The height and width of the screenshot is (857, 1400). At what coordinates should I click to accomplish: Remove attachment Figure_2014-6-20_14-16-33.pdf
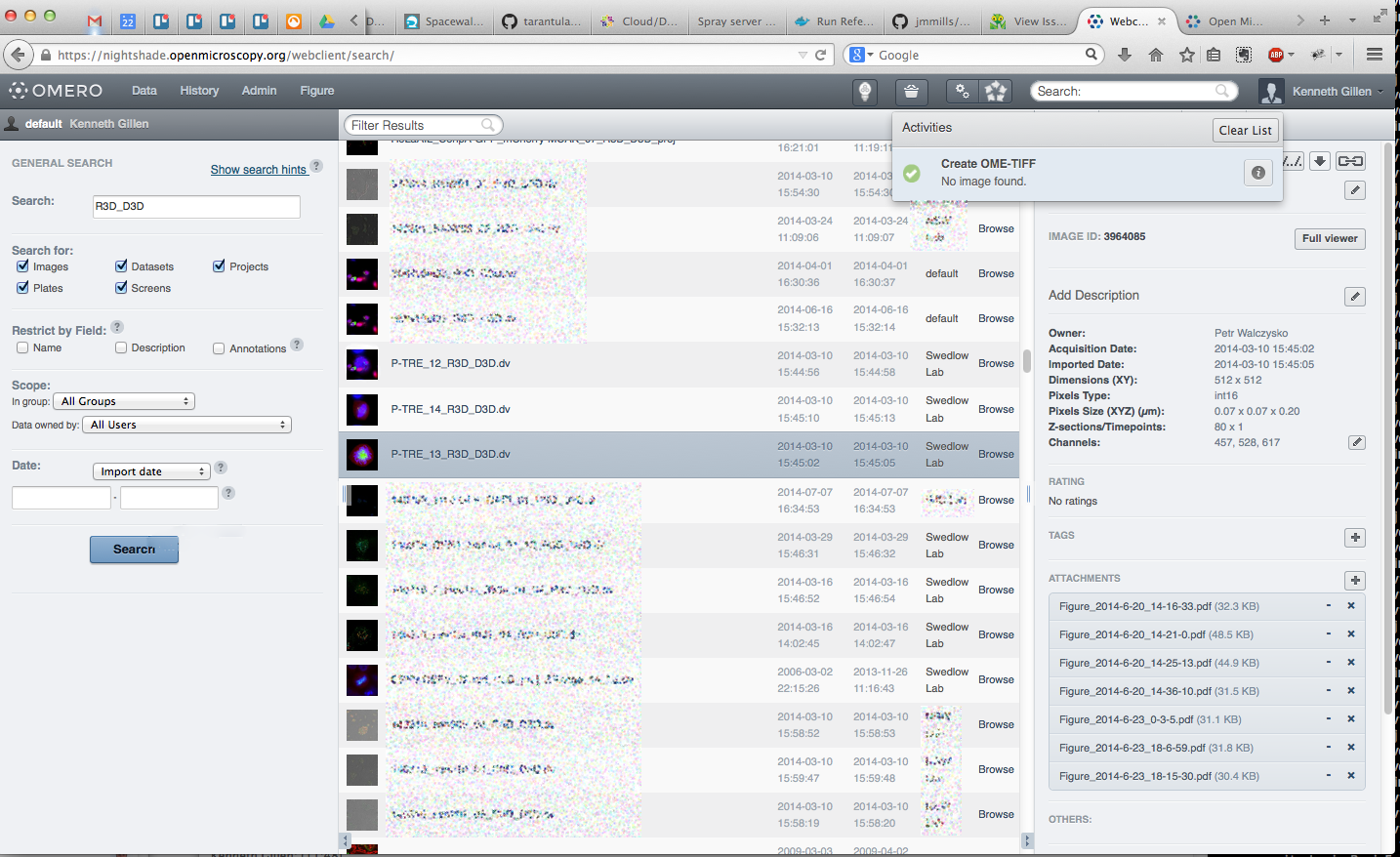pyautogui.click(x=1351, y=606)
